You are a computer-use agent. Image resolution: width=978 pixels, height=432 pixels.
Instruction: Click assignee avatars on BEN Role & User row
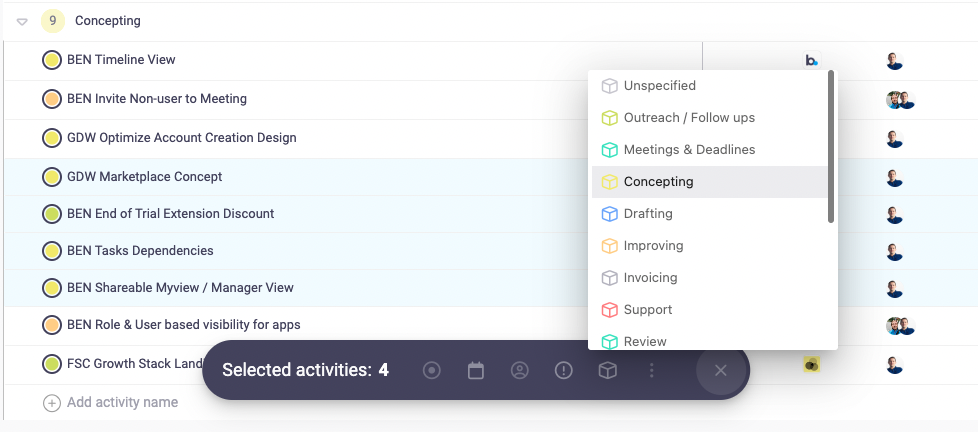[900, 326]
